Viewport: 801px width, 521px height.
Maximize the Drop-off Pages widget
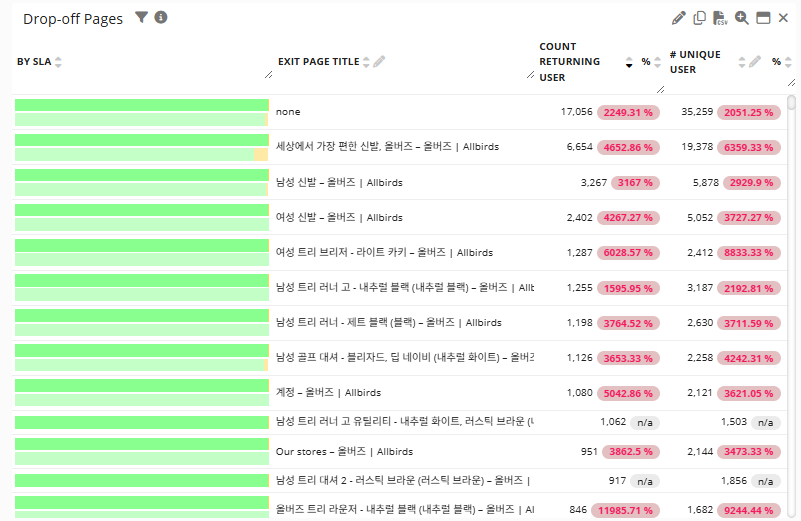pos(762,18)
